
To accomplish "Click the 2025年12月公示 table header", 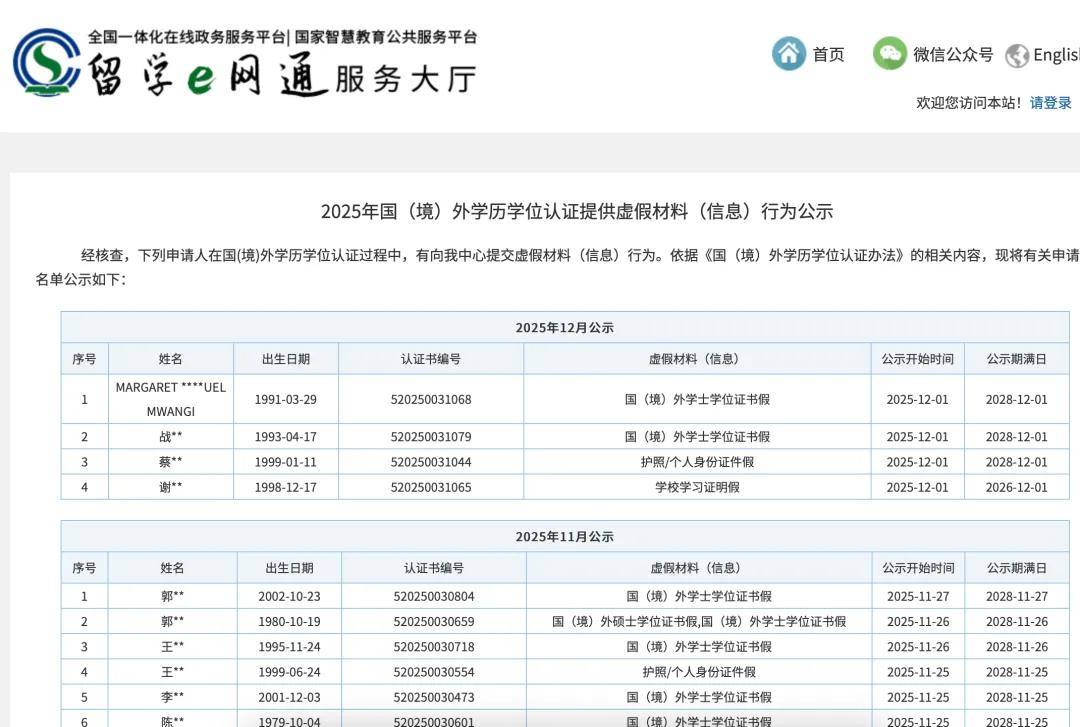I will click(x=564, y=328).
